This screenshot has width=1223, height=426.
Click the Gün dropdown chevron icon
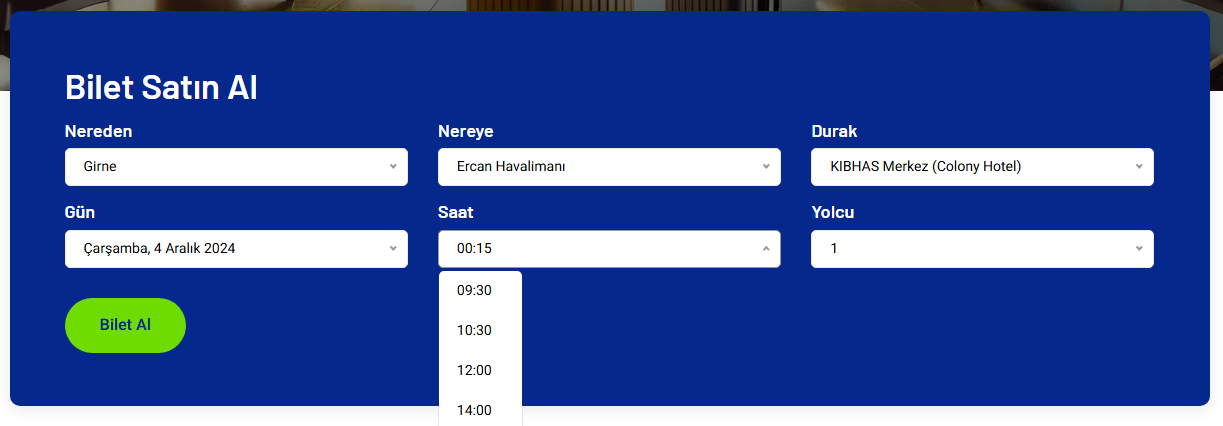point(393,249)
